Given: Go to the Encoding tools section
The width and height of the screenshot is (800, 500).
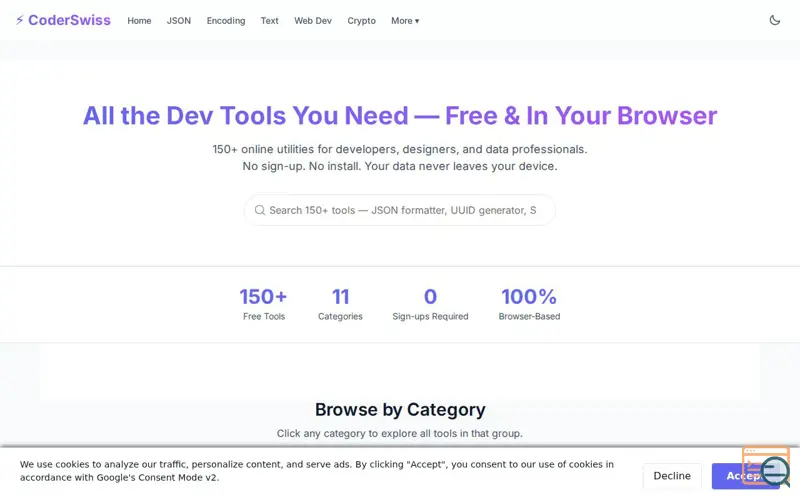Looking at the screenshot, I should point(226,21).
